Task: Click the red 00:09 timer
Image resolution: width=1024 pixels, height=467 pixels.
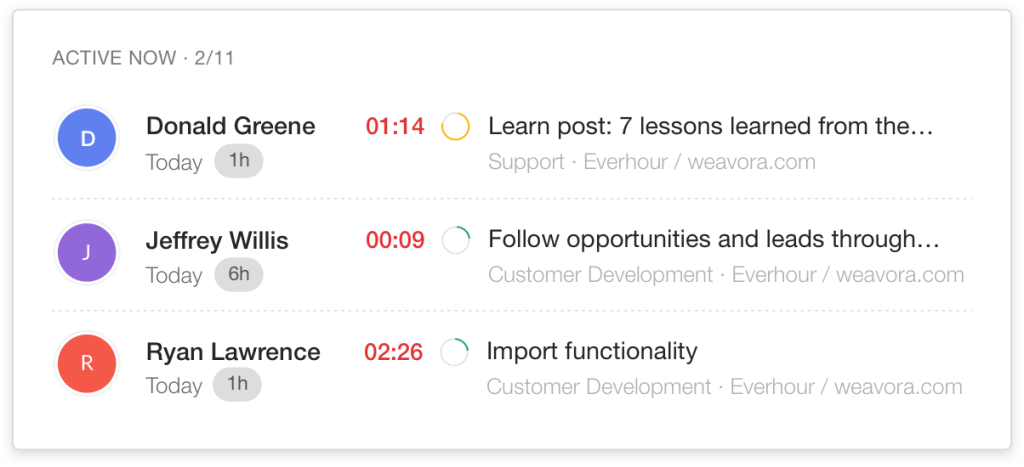Action: point(395,240)
